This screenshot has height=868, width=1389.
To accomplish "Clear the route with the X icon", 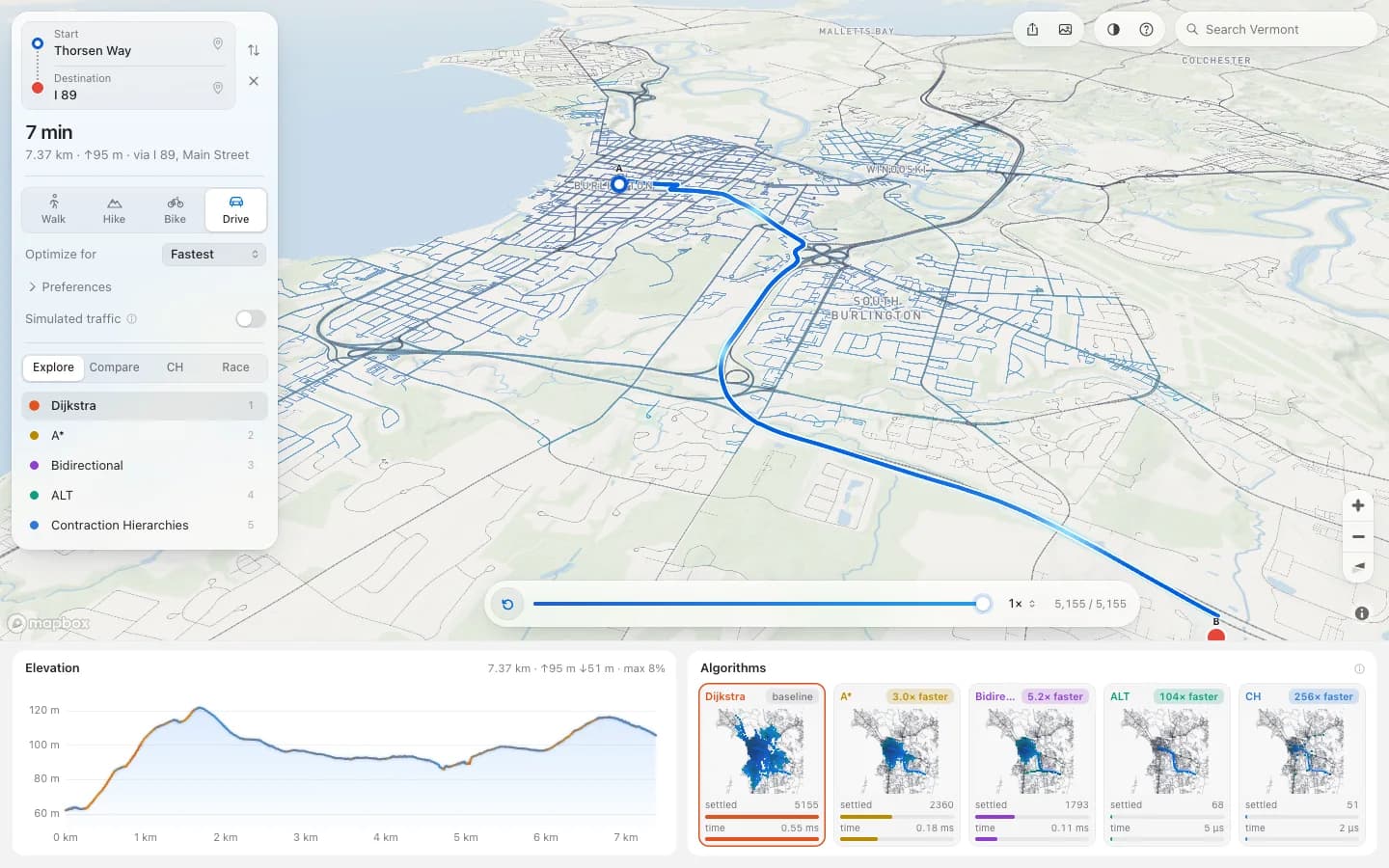I will [254, 81].
